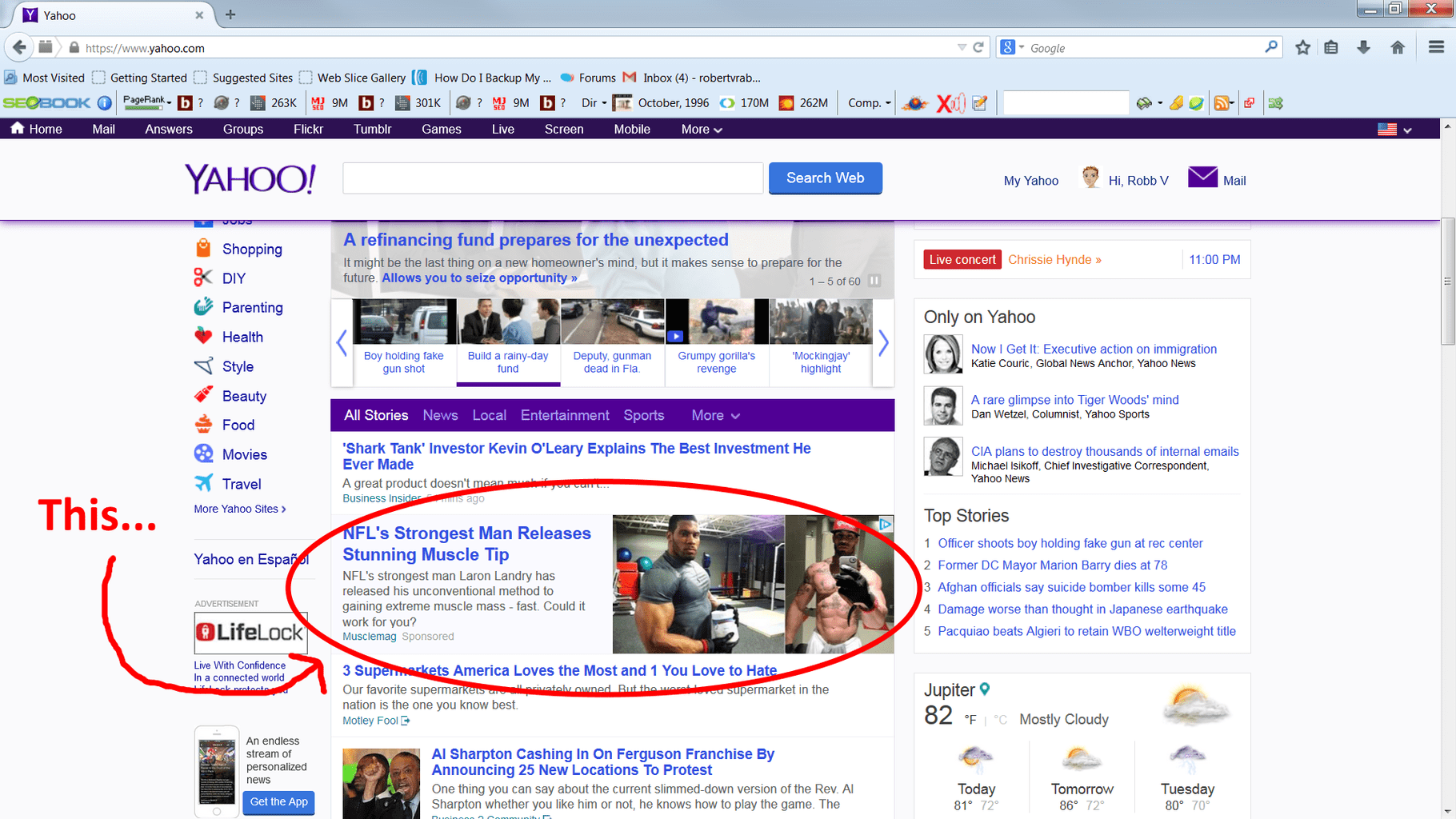Click the AdChoices icon on the ad

point(886,525)
